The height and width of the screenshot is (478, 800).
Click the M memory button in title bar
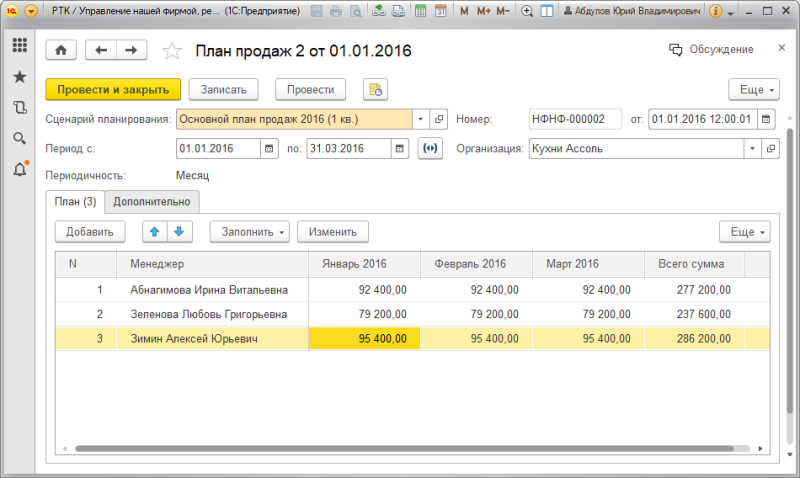(464, 11)
